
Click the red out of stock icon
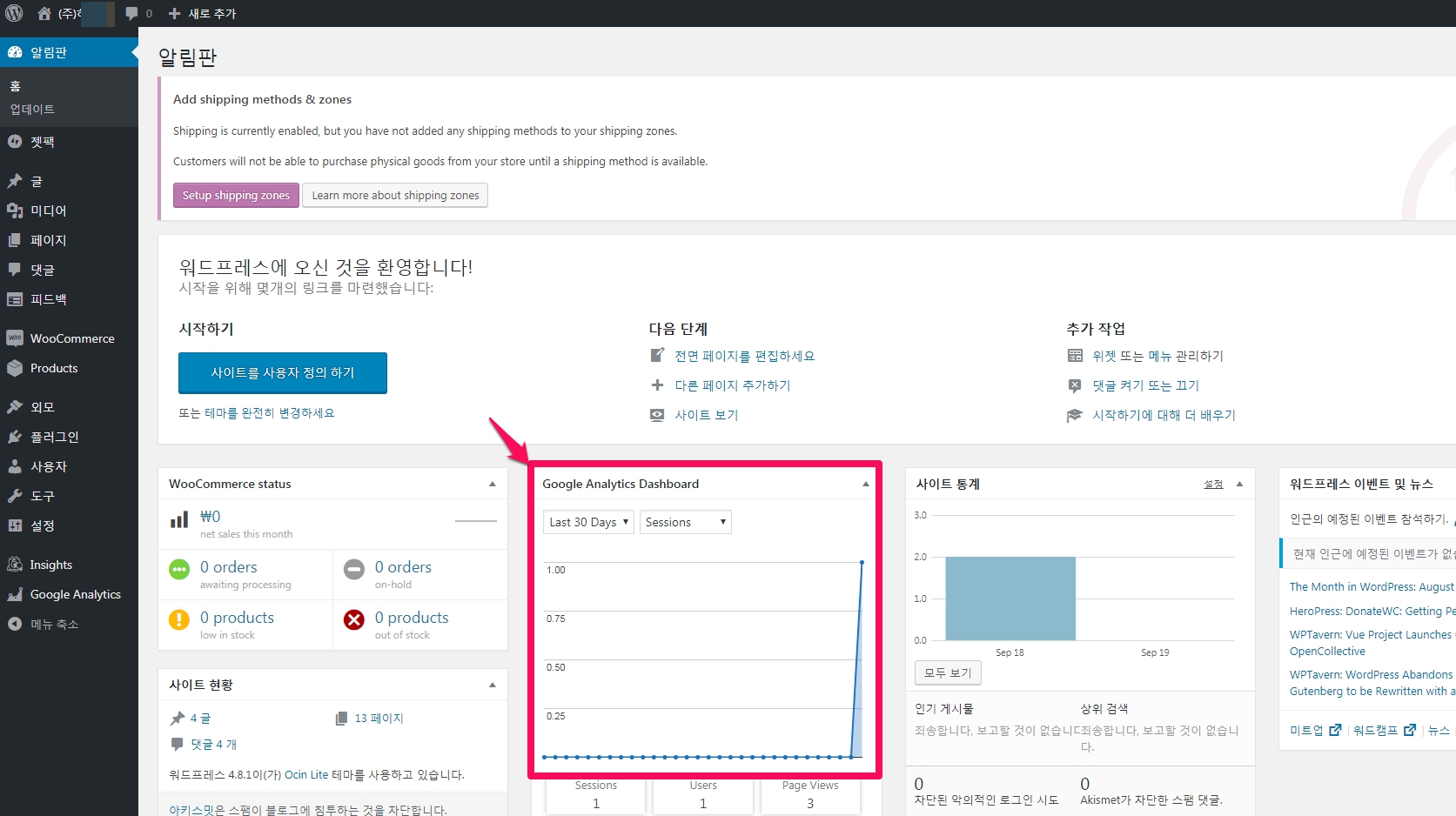354,620
